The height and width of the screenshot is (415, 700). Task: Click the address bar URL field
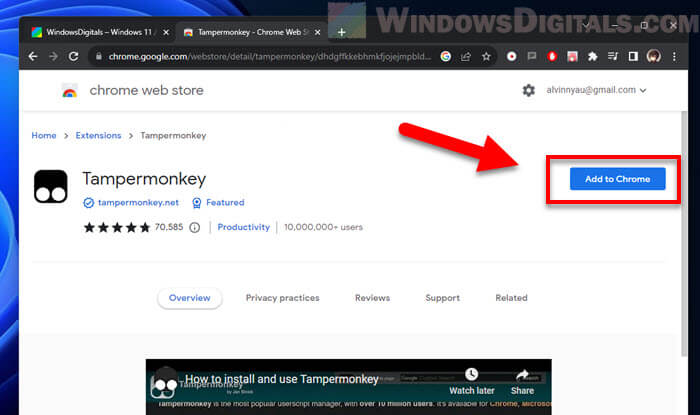point(270,56)
